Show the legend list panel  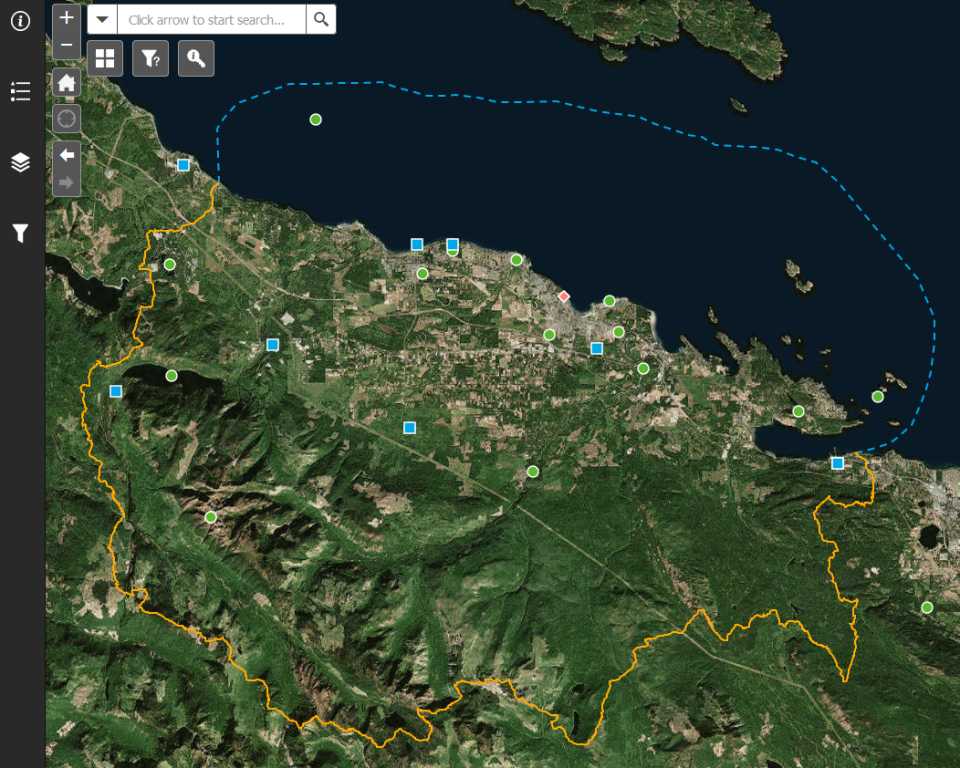[x=20, y=91]
